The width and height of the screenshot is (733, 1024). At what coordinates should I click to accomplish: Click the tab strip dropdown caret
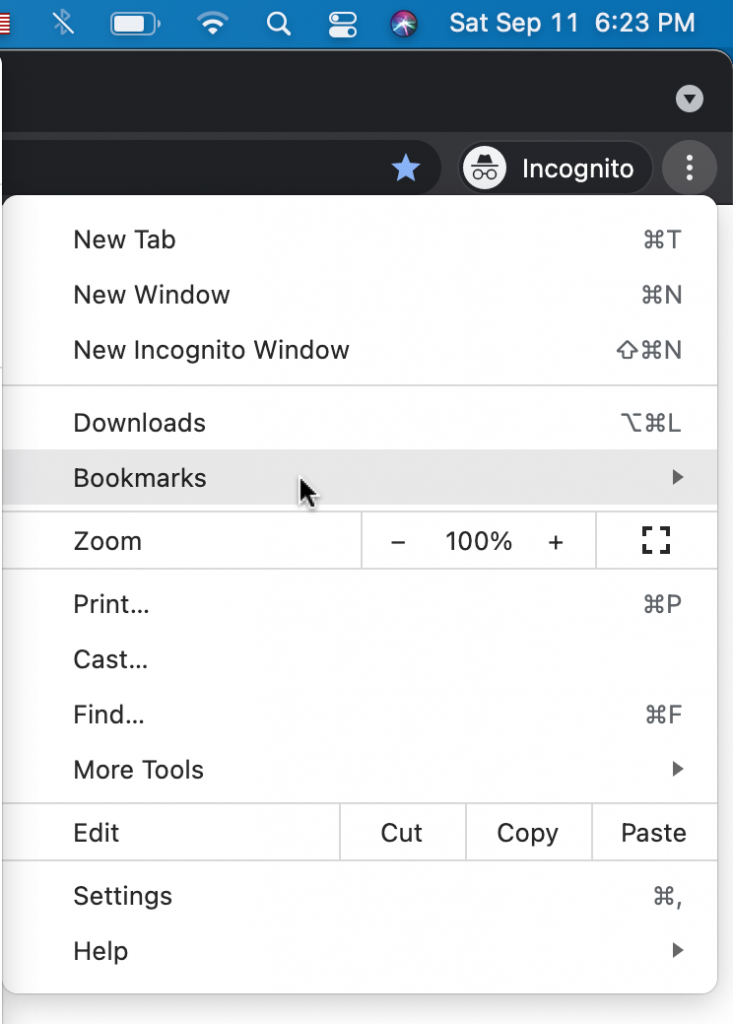coord(689,99)
